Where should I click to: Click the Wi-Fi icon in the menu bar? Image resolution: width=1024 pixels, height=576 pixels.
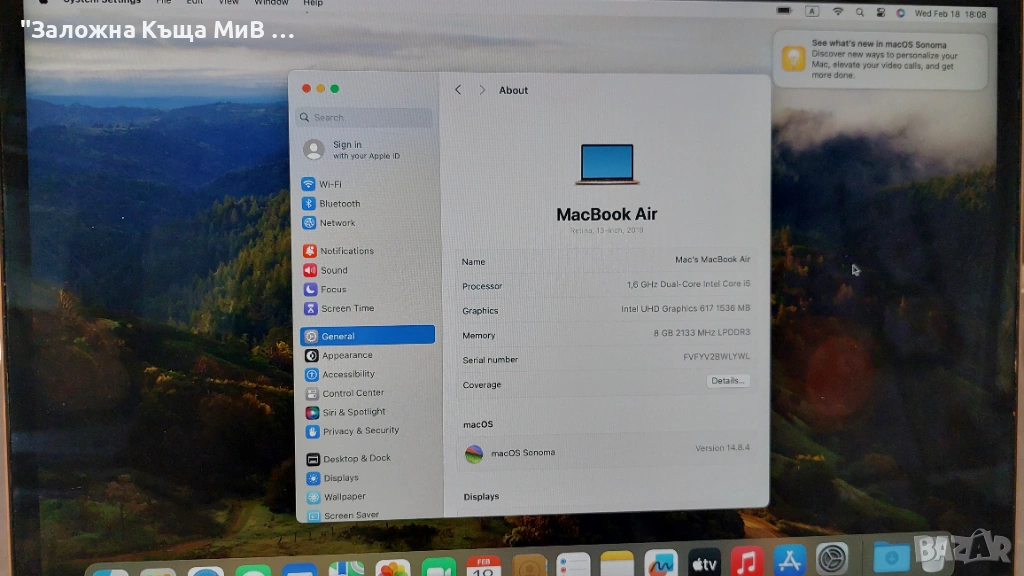click(x=837, y=12)
